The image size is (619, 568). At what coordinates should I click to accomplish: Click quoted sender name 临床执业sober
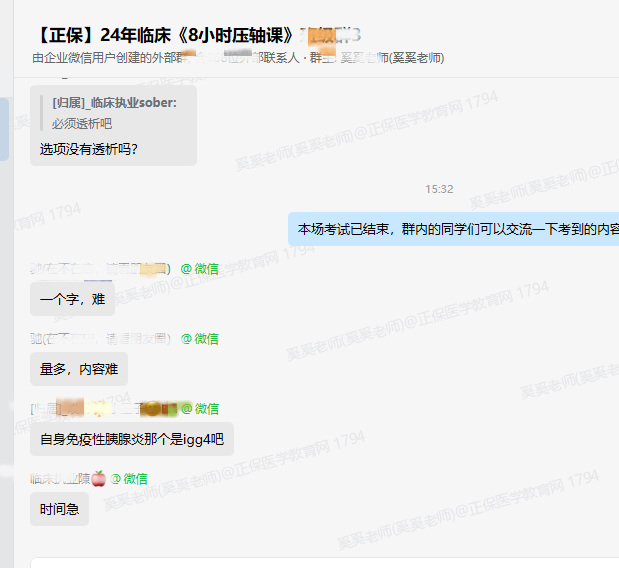coord(114,102)
